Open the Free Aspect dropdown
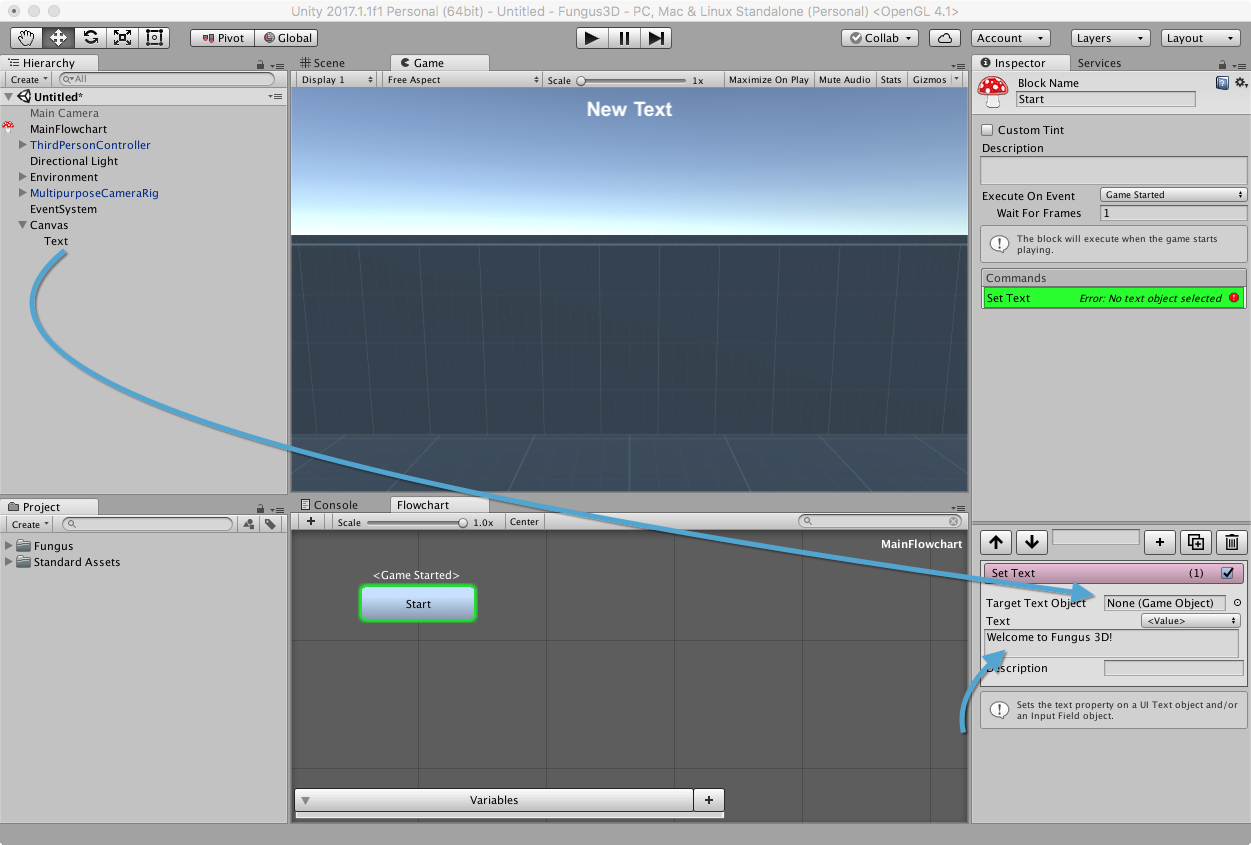The width and height of the screenshot is (1251, 845). pyautogui.click(x=462, y=80)
